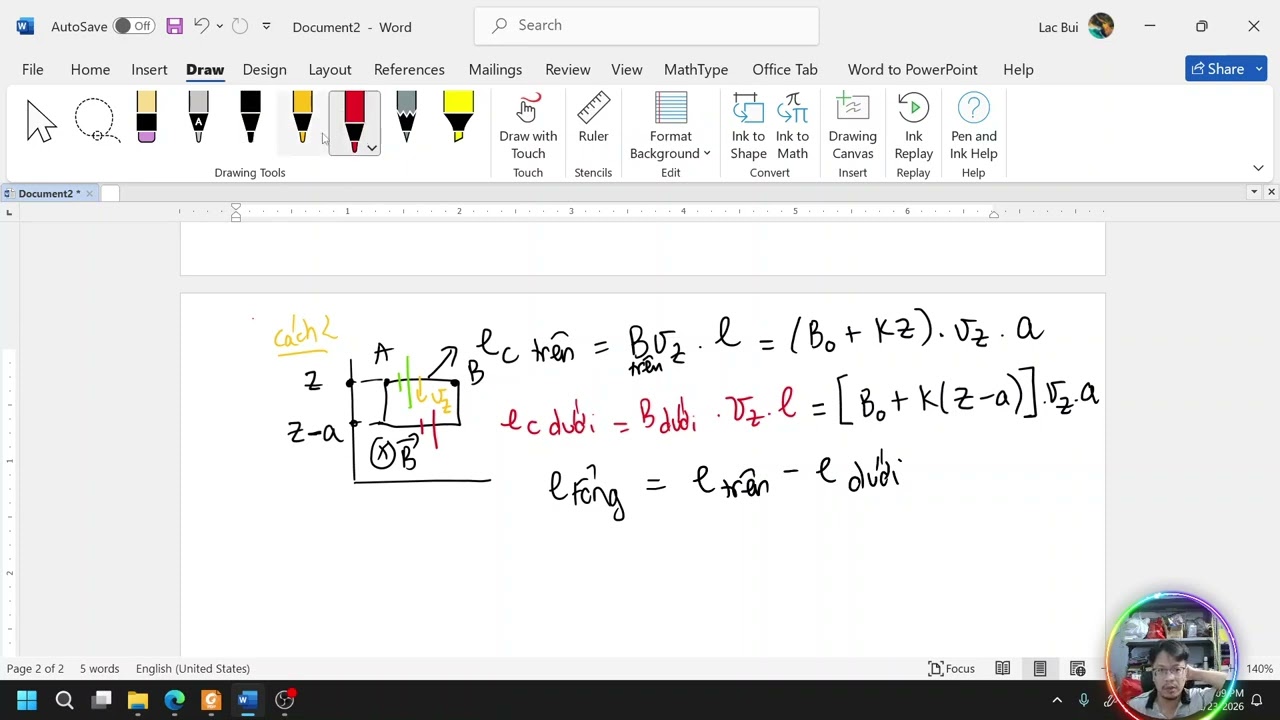Open the Undo history dropdown arrow

coord(219,26)
